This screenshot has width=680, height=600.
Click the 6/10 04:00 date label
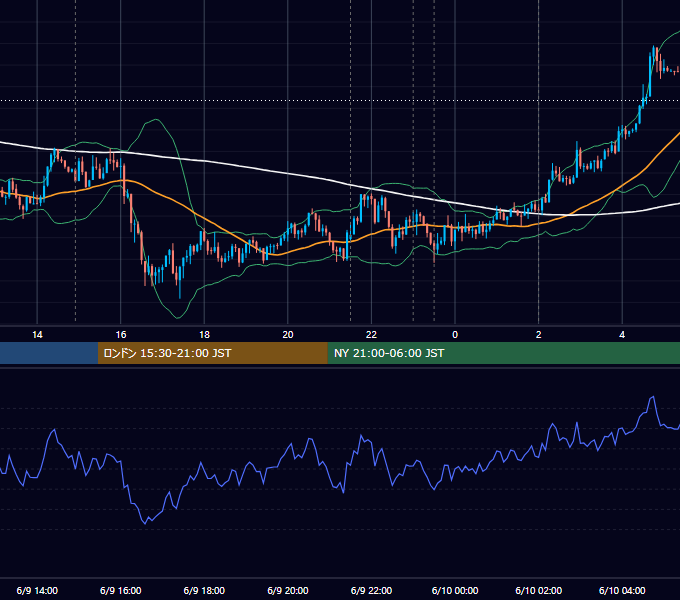622,590
